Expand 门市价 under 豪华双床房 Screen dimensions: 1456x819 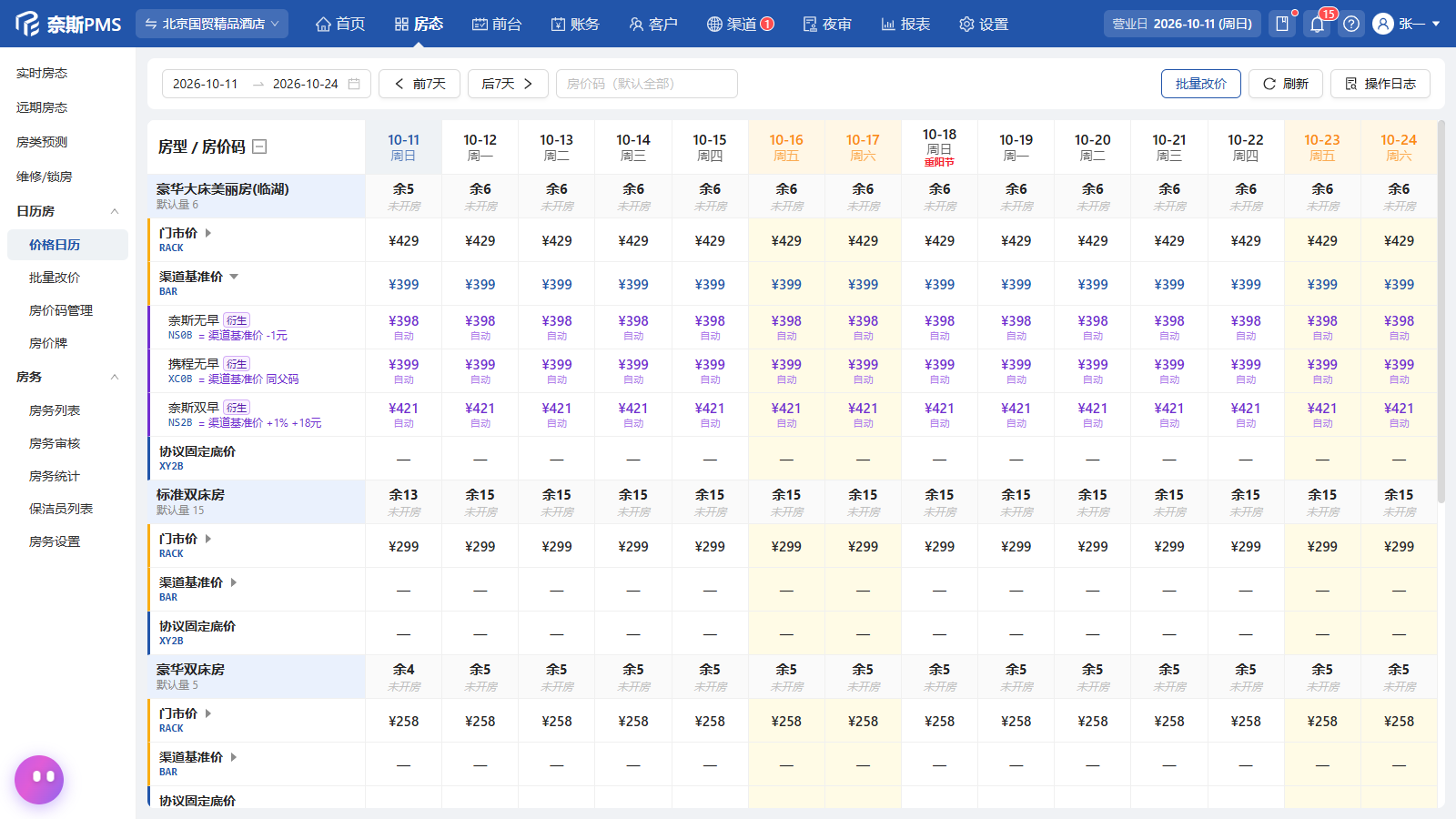pyautogui.click(x=208, y=713)
